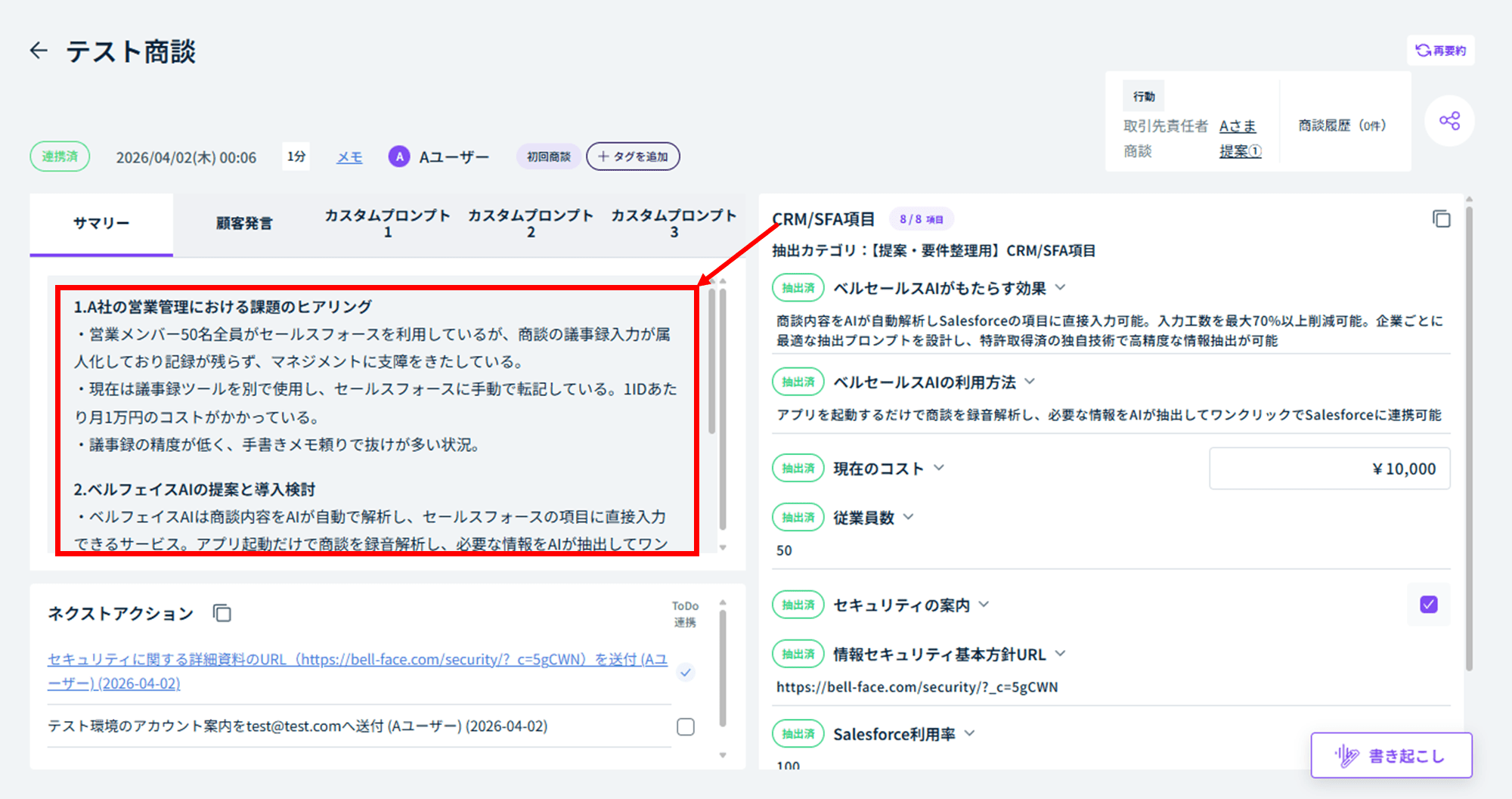Viewport: 1512px width, 799px height.
Task: Switch to the 顧客発言 tab
Action: 243,224
